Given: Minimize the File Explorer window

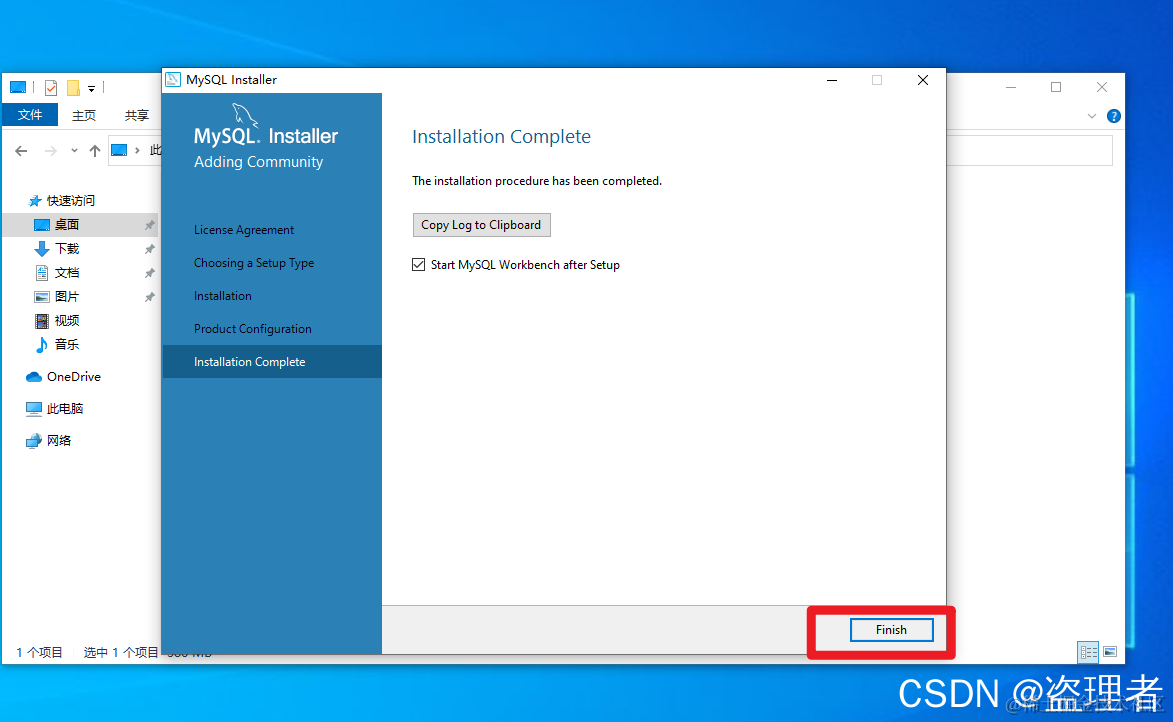Looking at the screenshot, I should [x=1011, y=88].
